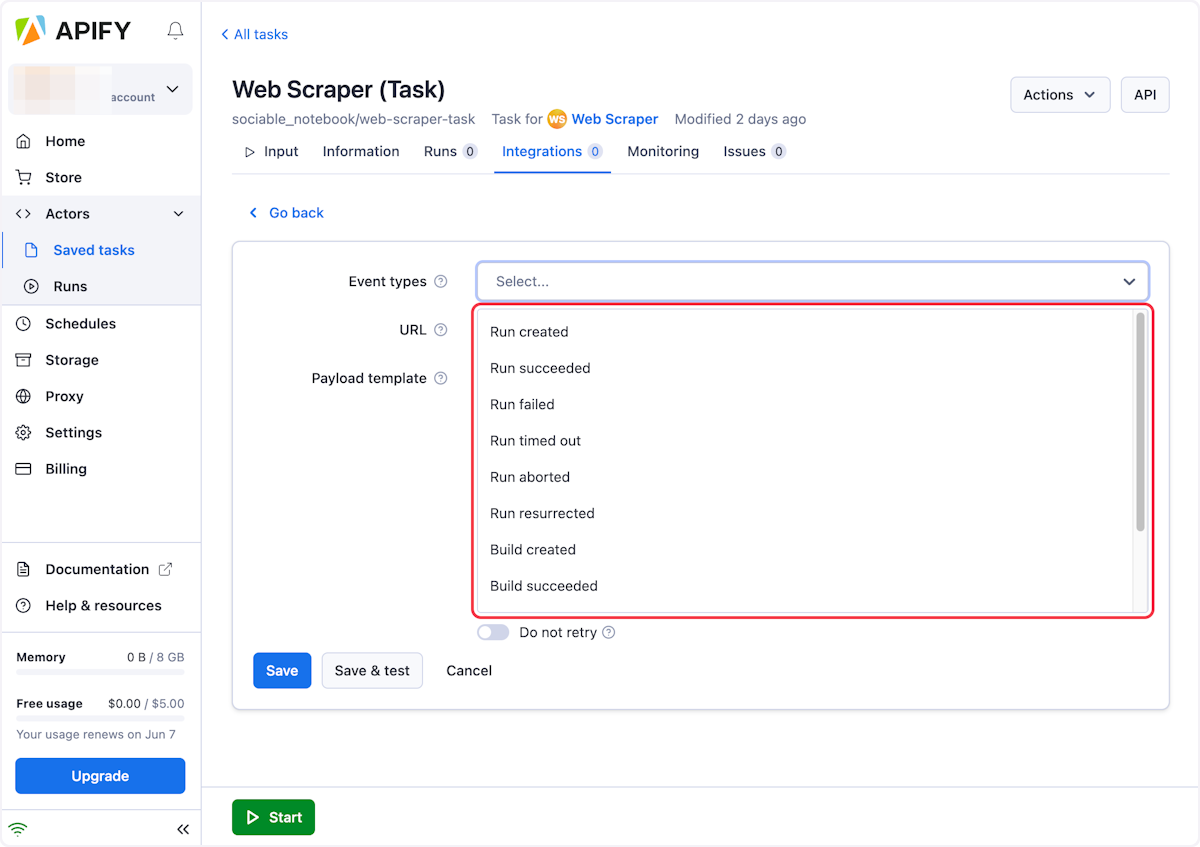The width and height of the screenshot is (1200, 847).
Task: Click the Schedules clock icon
Action: pos(24,324)
